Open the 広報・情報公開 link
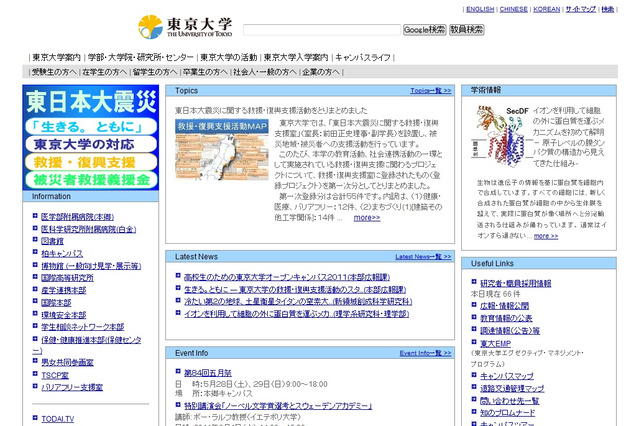640x426 pixels. [x=504, y=306]
